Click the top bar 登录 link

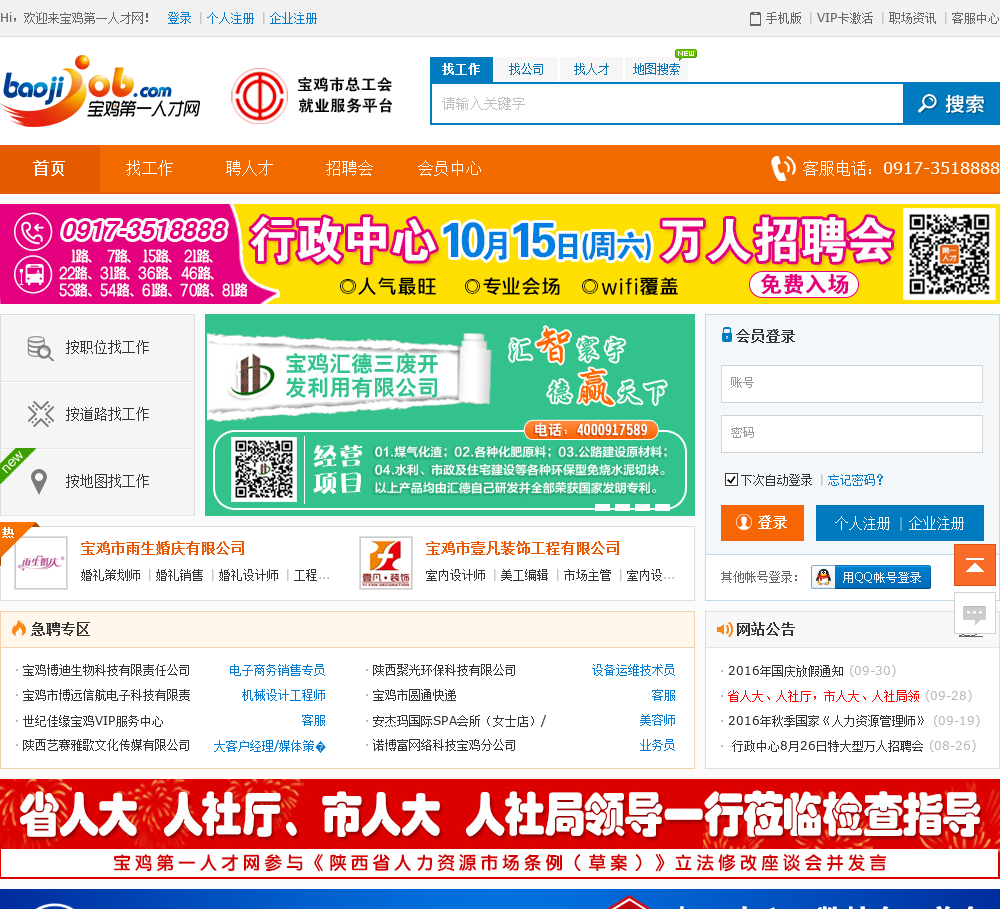(x=179, y=18)
